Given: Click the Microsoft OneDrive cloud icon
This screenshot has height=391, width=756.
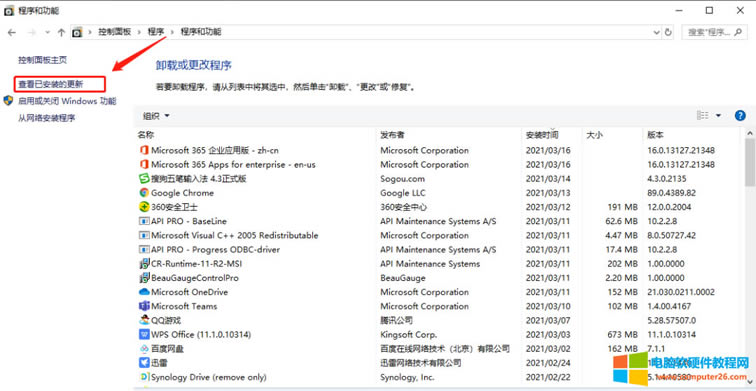Looking at the screenshot, I should tap(144, 292).
